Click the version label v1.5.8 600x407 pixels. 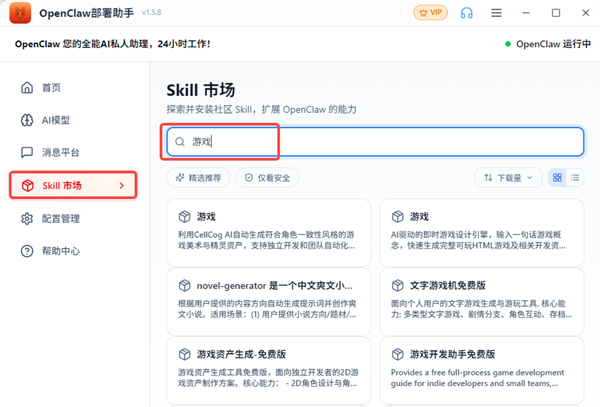coord(152,13)
